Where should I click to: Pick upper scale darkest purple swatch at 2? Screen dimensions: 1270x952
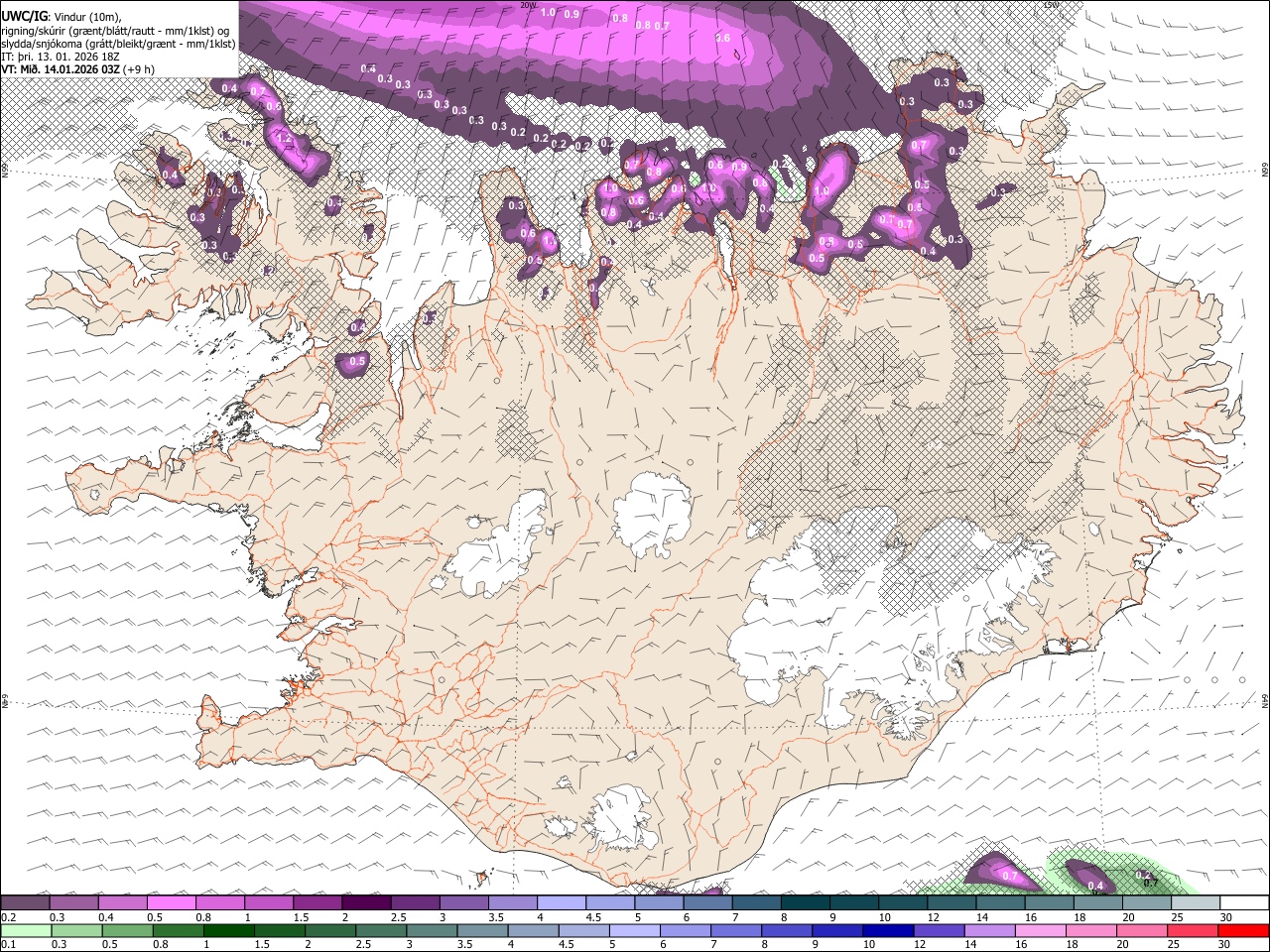(365, 903)
